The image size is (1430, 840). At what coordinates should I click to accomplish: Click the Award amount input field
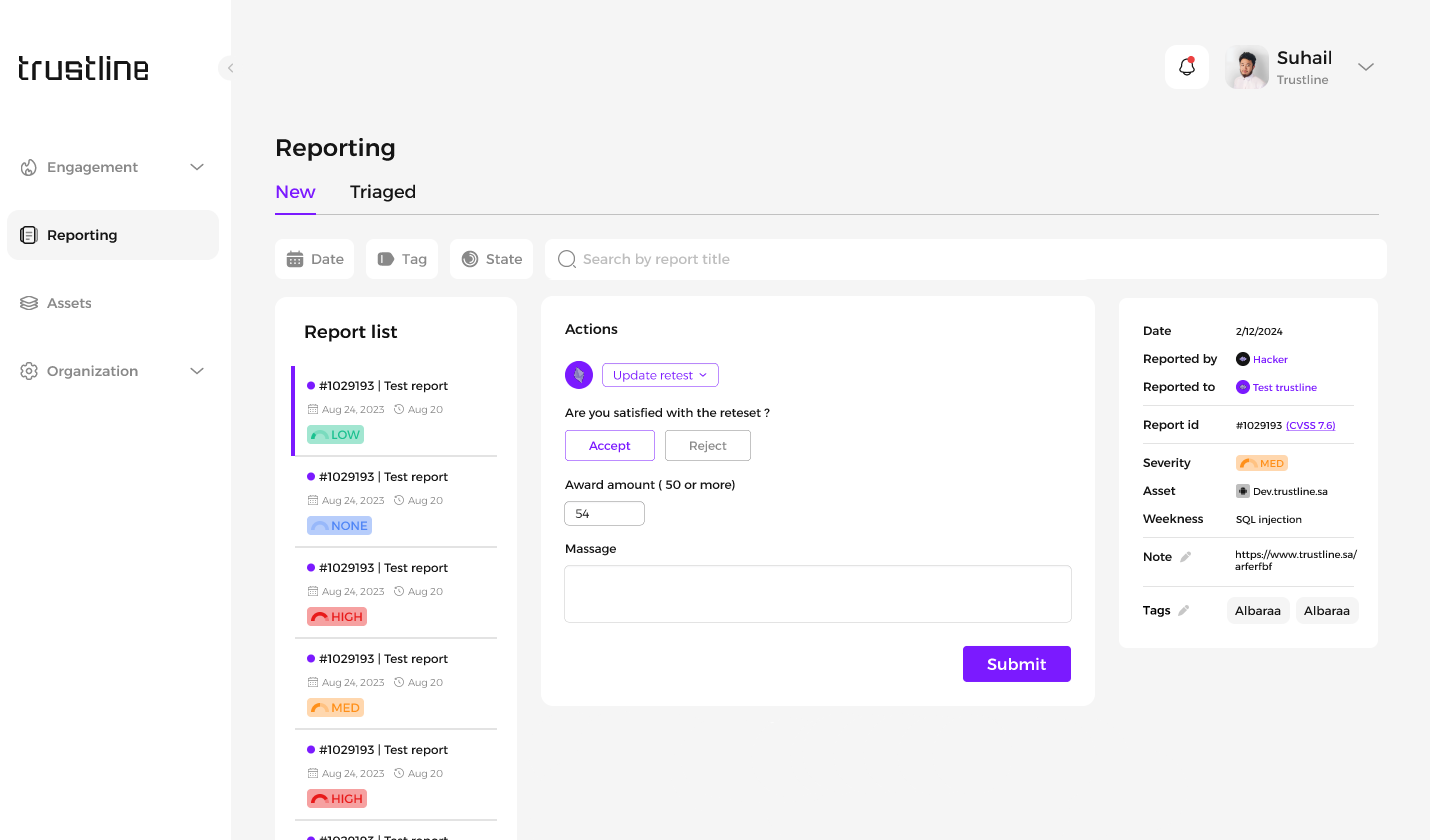pyautogui.click(x=604, y=514)
